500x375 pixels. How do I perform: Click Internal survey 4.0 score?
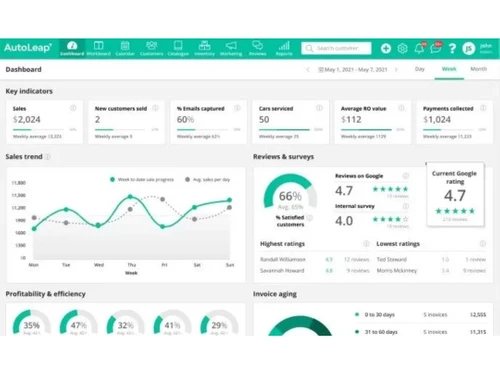344,221
